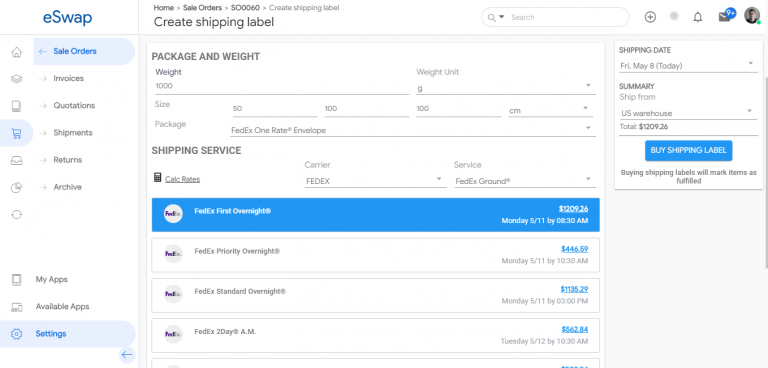The height and width of the screenshot is (368, 768).
Task: Click the Buy Shipping Label button
Action: point(688,150)
